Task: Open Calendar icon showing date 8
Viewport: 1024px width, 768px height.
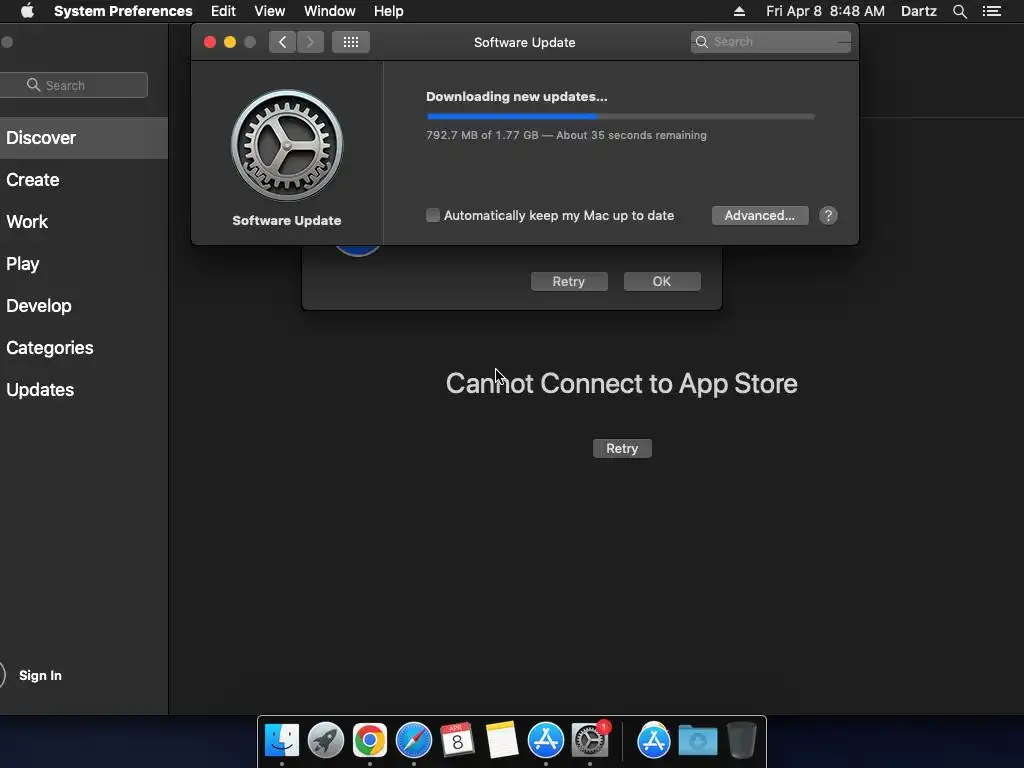Action: pyautogui.click(x=457, y=740)
